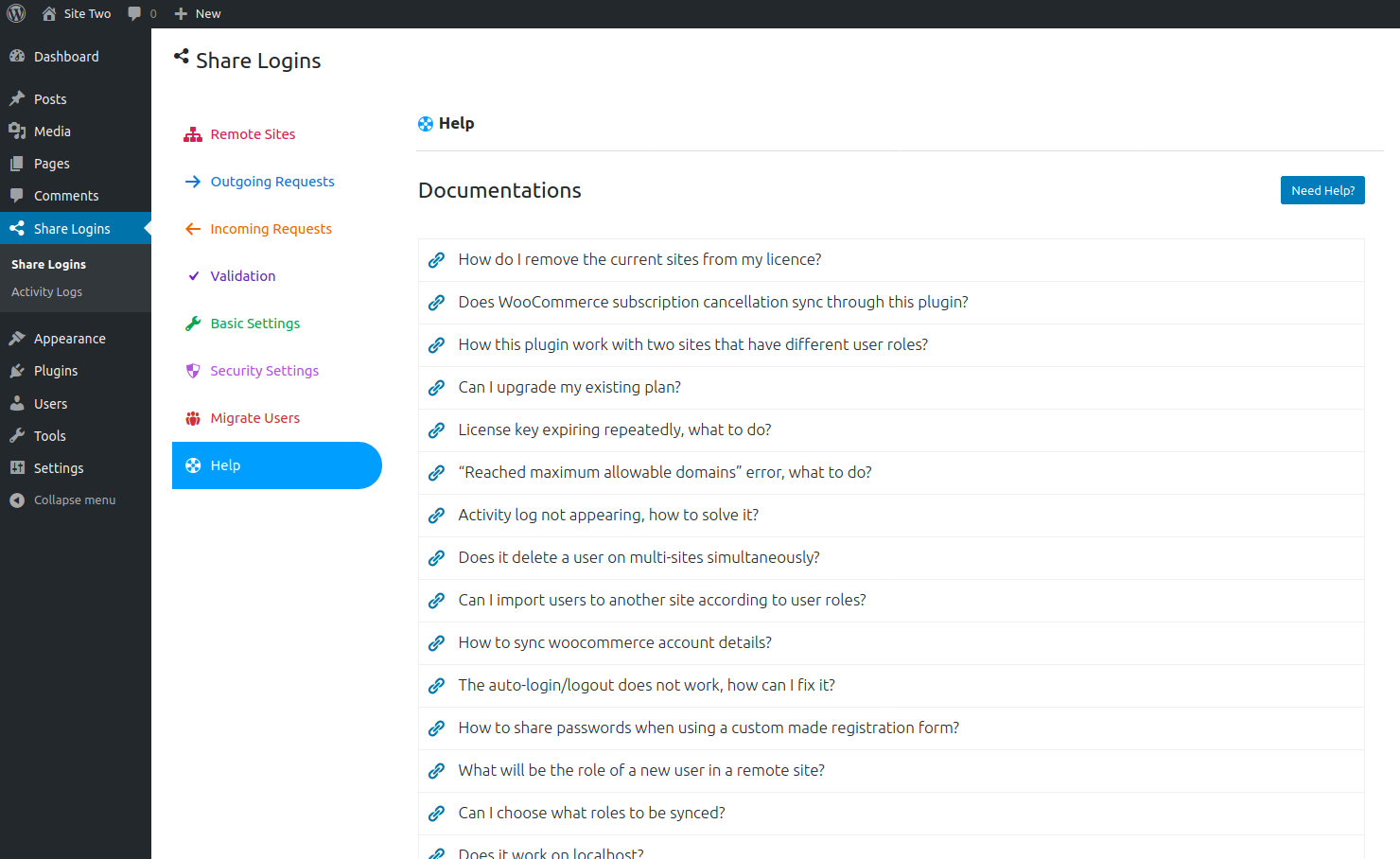Open the comments bubble icon in admin bar

(x=135, y=13)
